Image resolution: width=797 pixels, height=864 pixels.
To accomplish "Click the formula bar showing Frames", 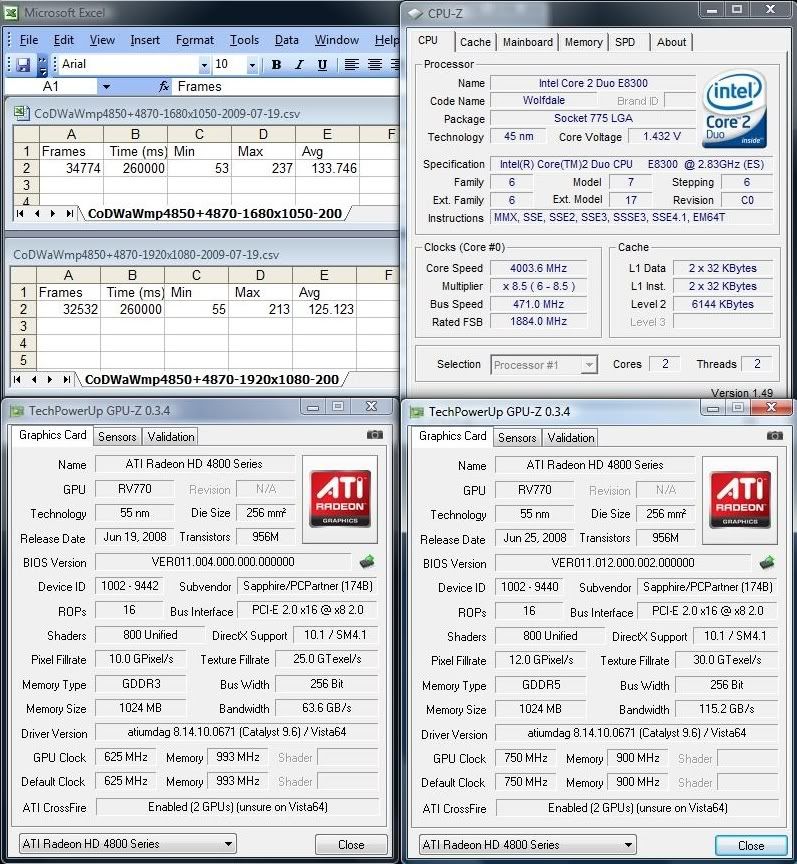I will click(x=287, y=87).
